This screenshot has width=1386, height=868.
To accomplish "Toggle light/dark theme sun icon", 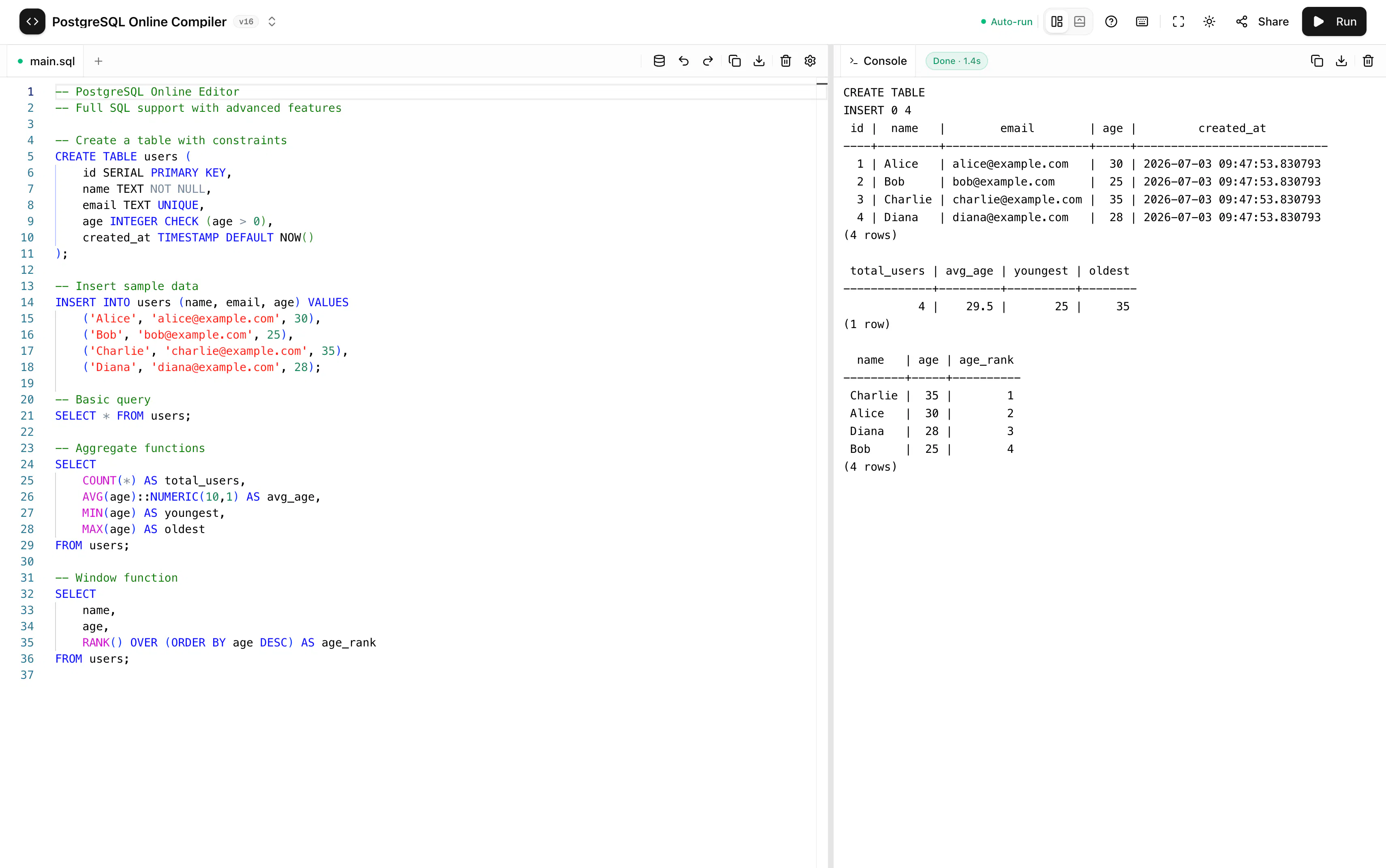I will pos(1210,22).
